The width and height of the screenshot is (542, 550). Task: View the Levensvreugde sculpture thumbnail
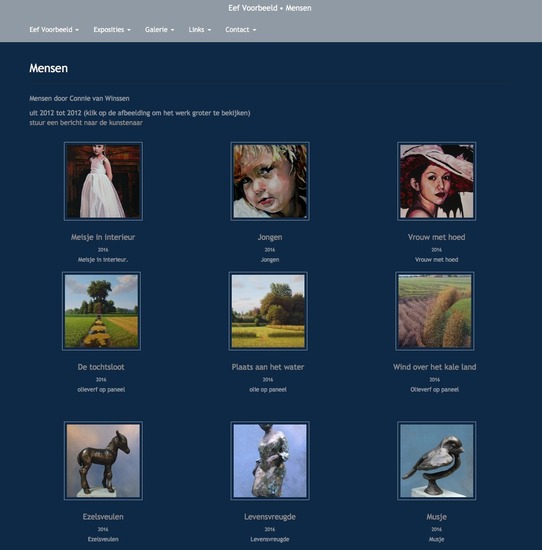point(270,461)
